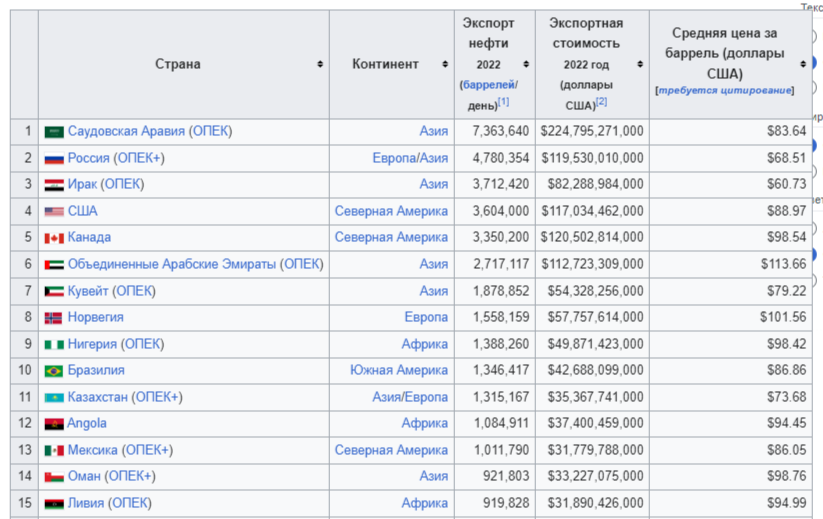Sort by Экспортная стоимость column arrows

(x=639, y=64)
